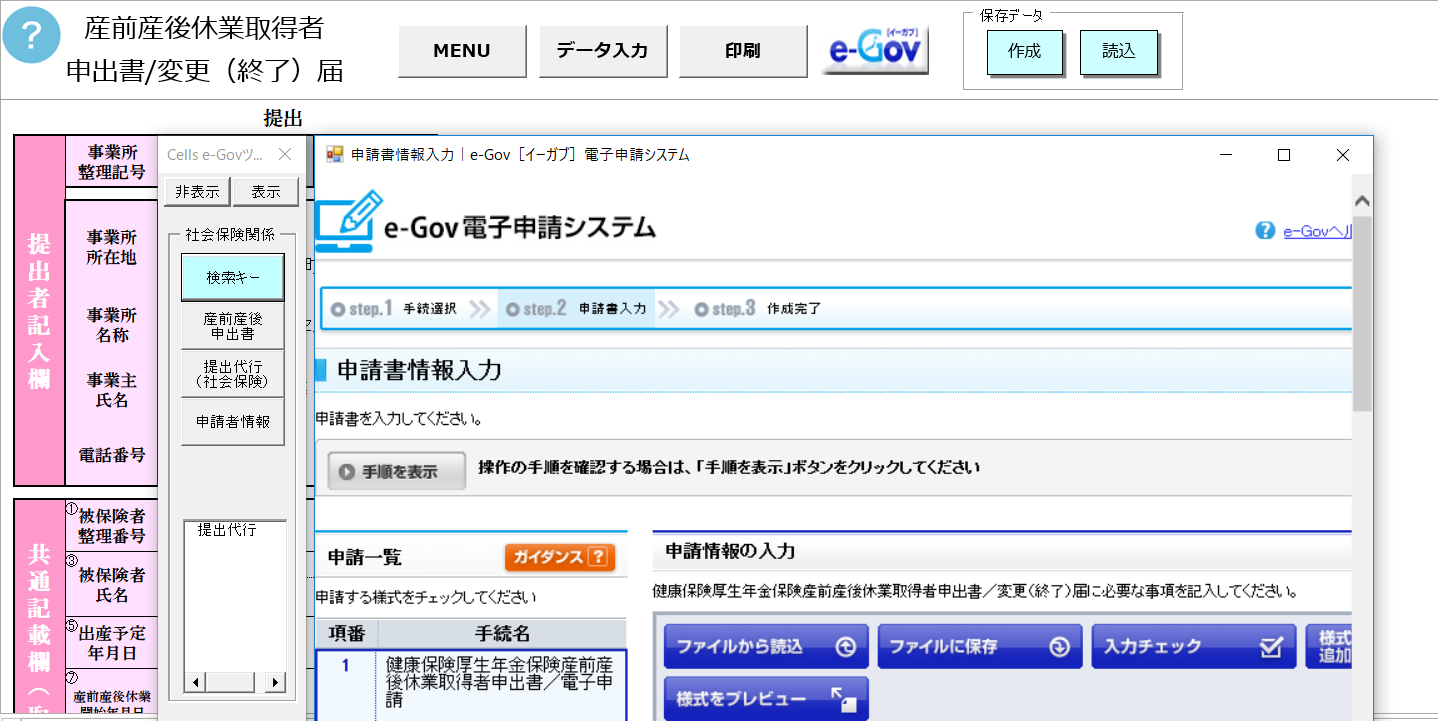Open the e-Govへ link

pos(1317,231)
